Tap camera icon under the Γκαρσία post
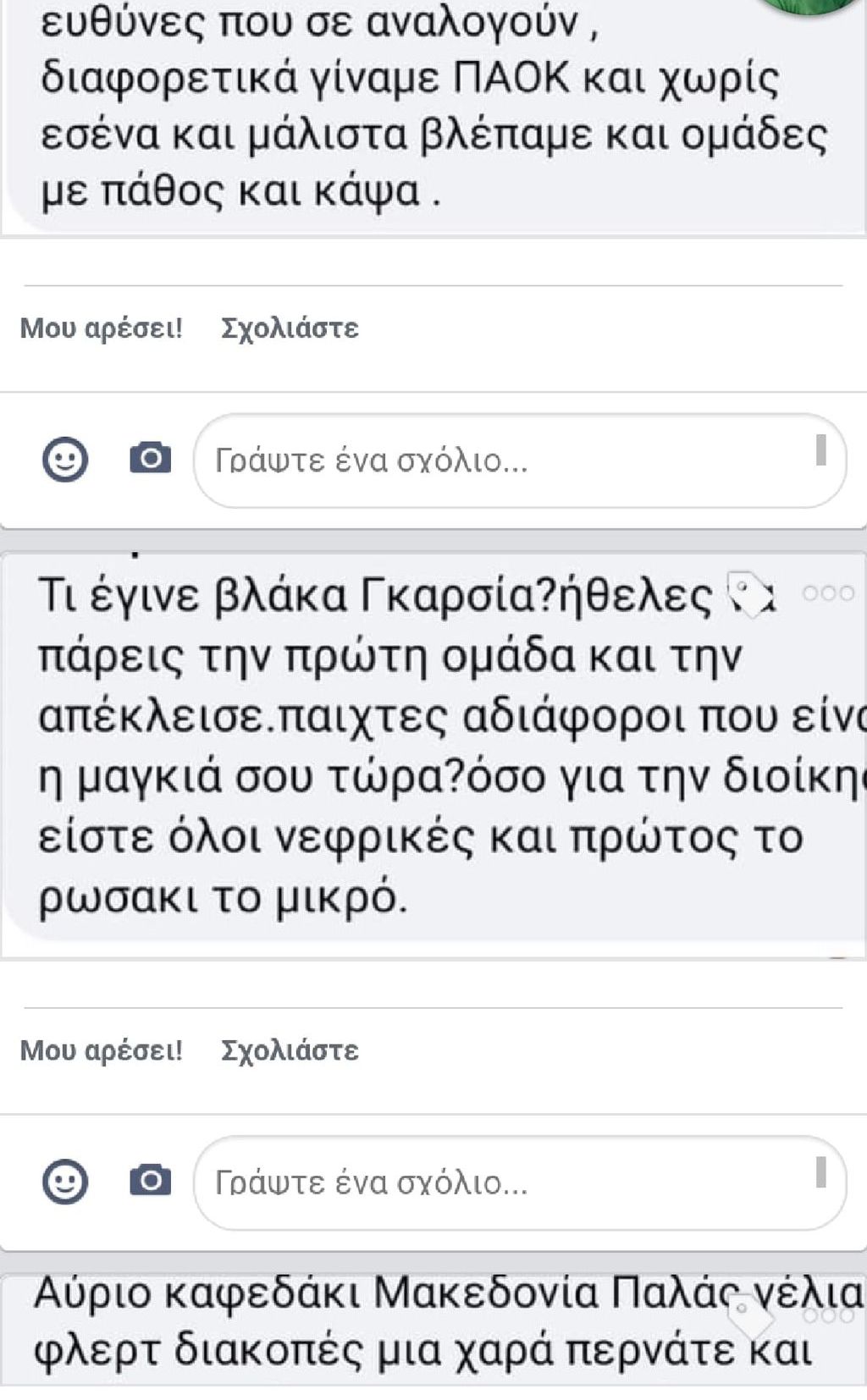Screen dimensions: 867x1400 [x=150, y=1181]
